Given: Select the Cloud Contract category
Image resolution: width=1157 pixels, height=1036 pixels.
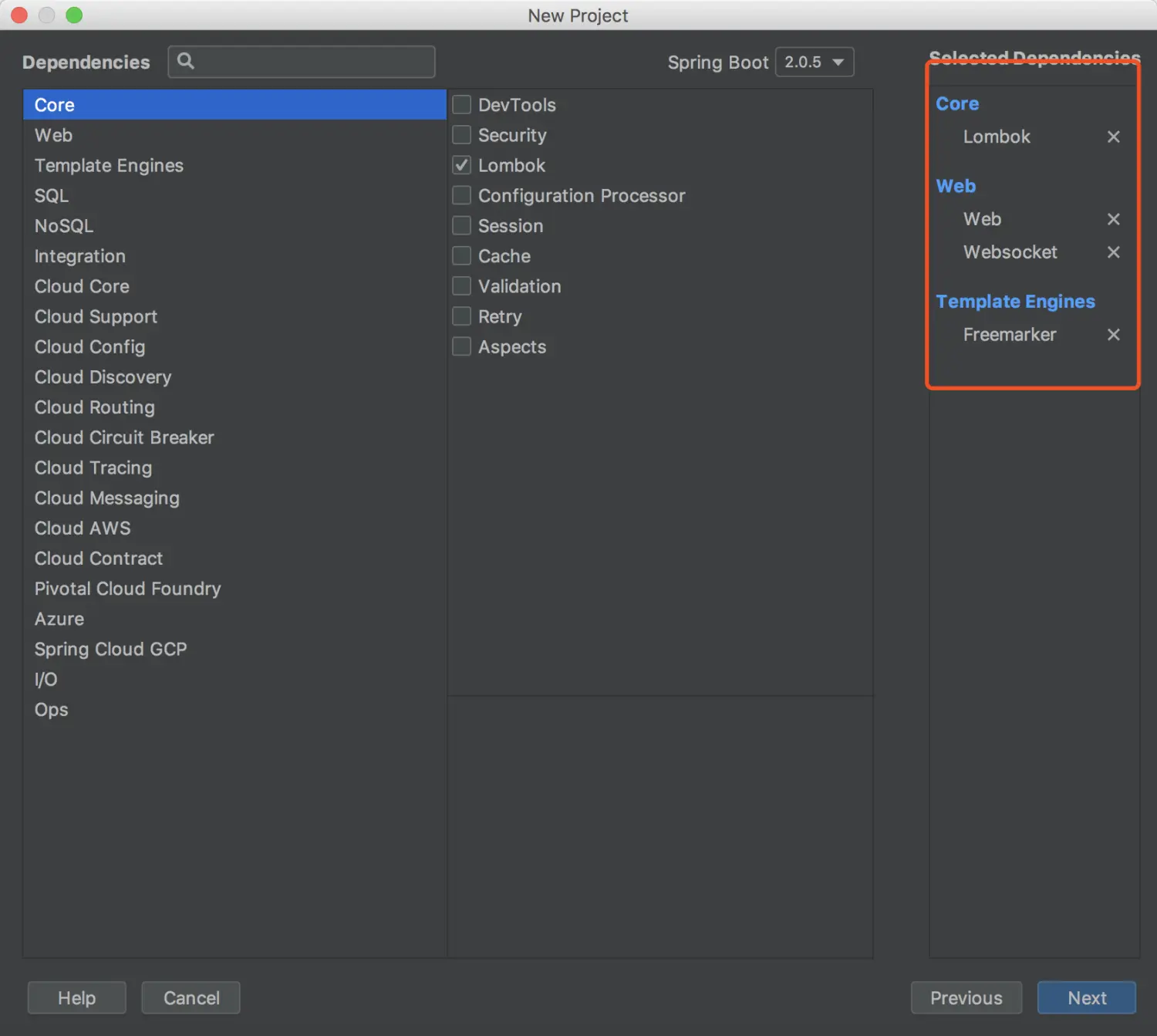Looking at the screenshot, I should tap(234, 558).
